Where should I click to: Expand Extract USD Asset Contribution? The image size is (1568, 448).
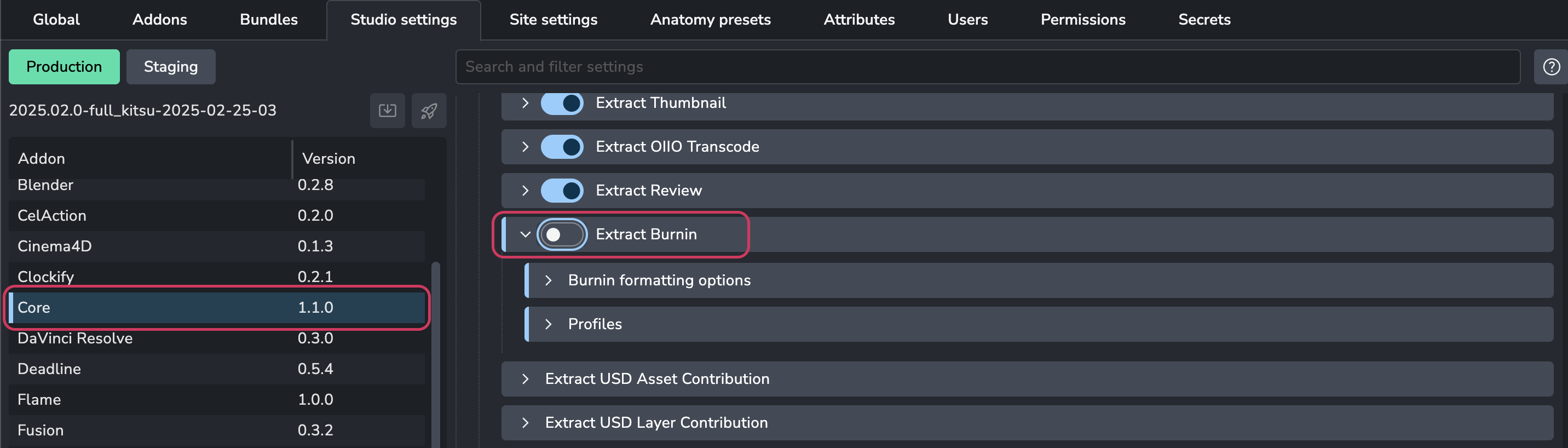[524, 379]
